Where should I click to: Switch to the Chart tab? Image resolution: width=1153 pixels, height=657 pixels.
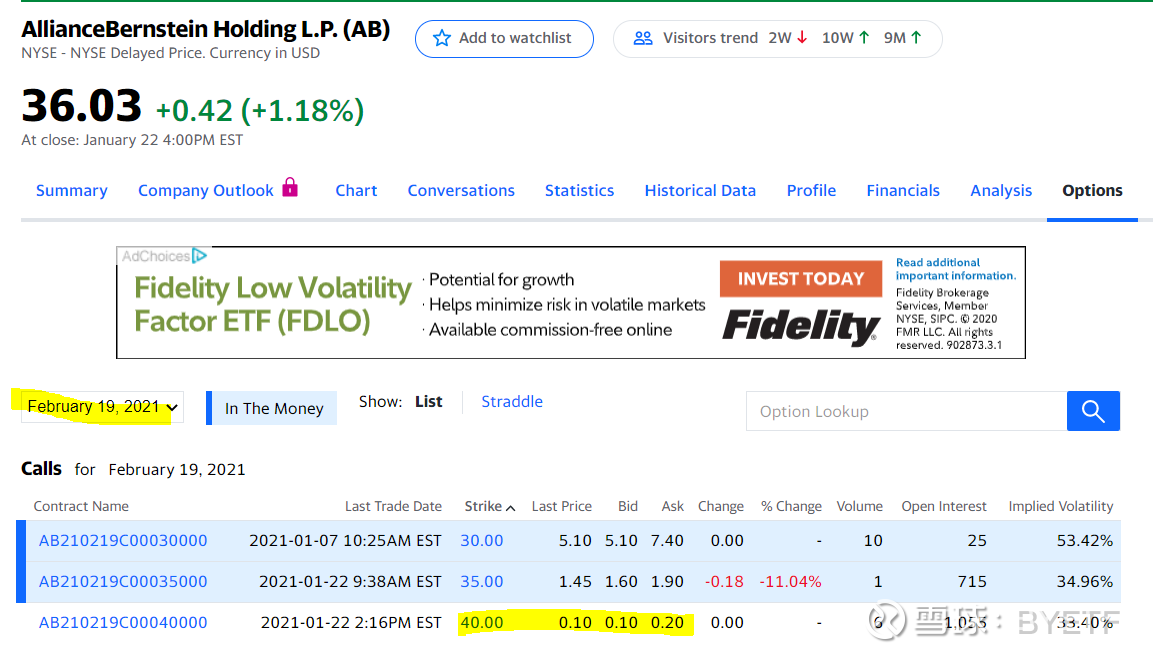pos(356,191)
